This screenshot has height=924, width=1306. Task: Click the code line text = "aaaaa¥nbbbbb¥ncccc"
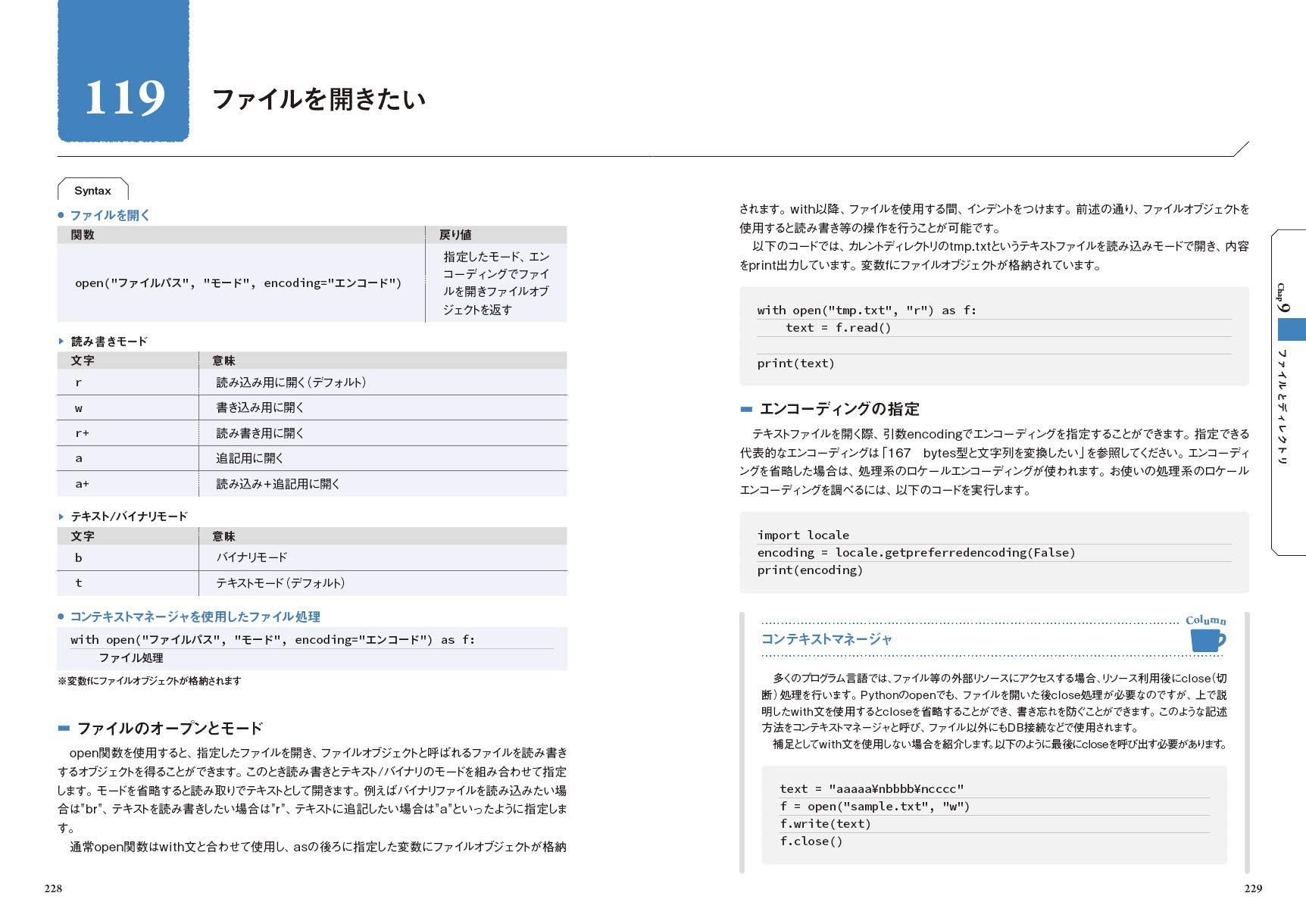pos(872,789)
